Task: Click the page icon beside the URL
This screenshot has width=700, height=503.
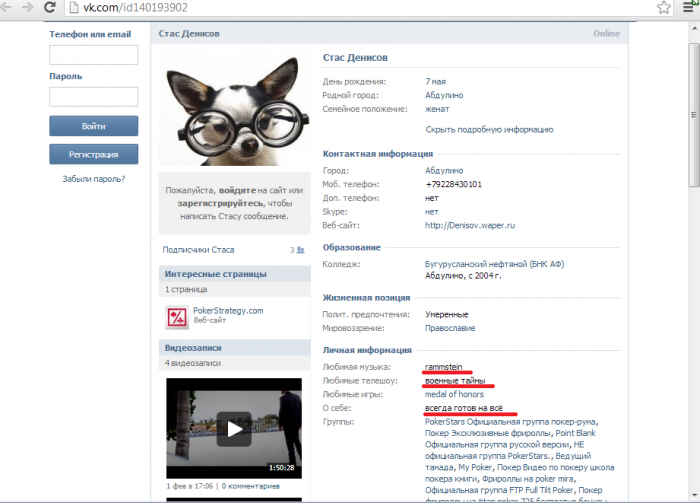Action: coord(74,7)
